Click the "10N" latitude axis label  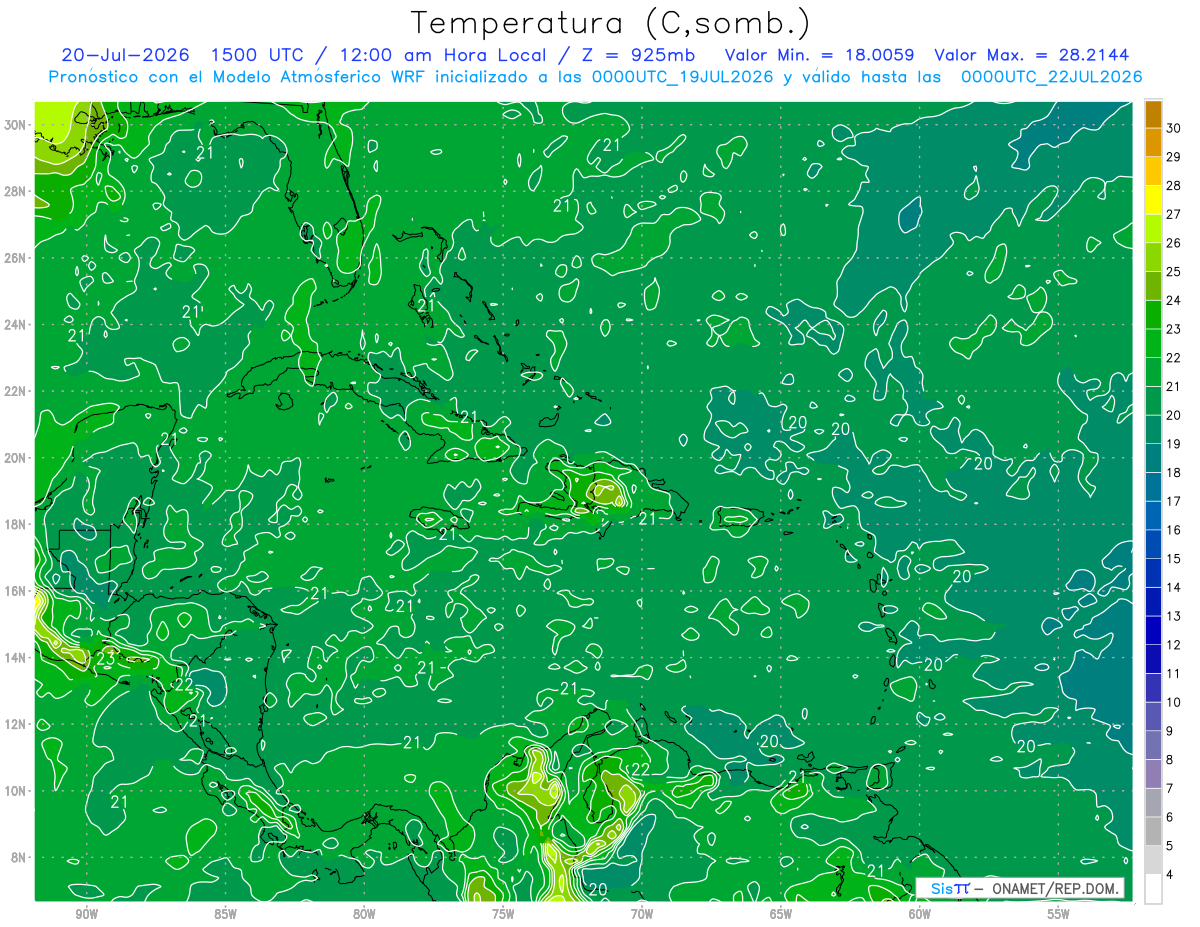[15, 791]
